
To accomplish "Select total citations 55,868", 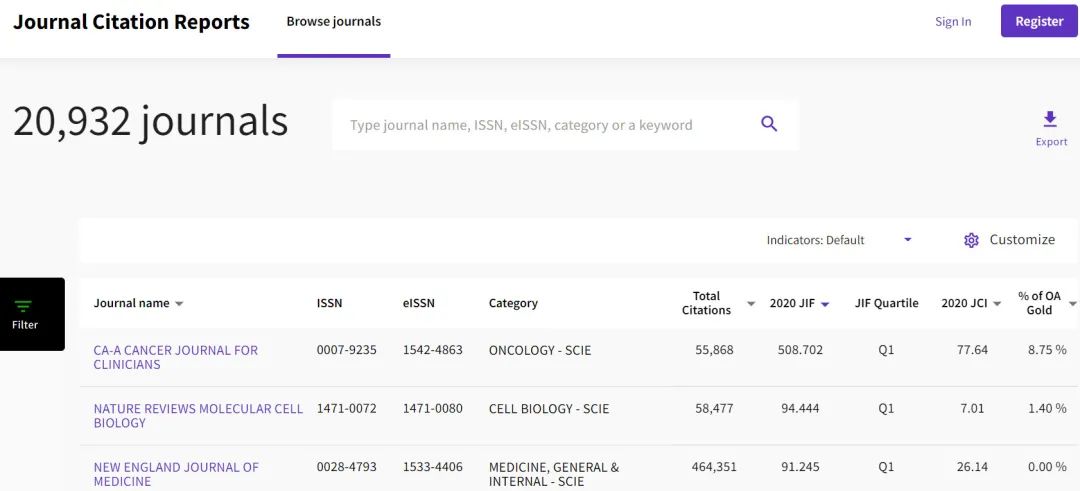I will coord(714,350).
